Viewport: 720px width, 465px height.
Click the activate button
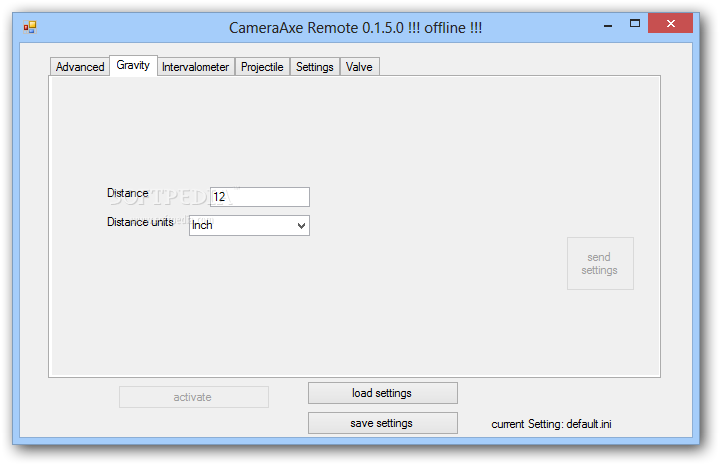click(x=193, y=397)
